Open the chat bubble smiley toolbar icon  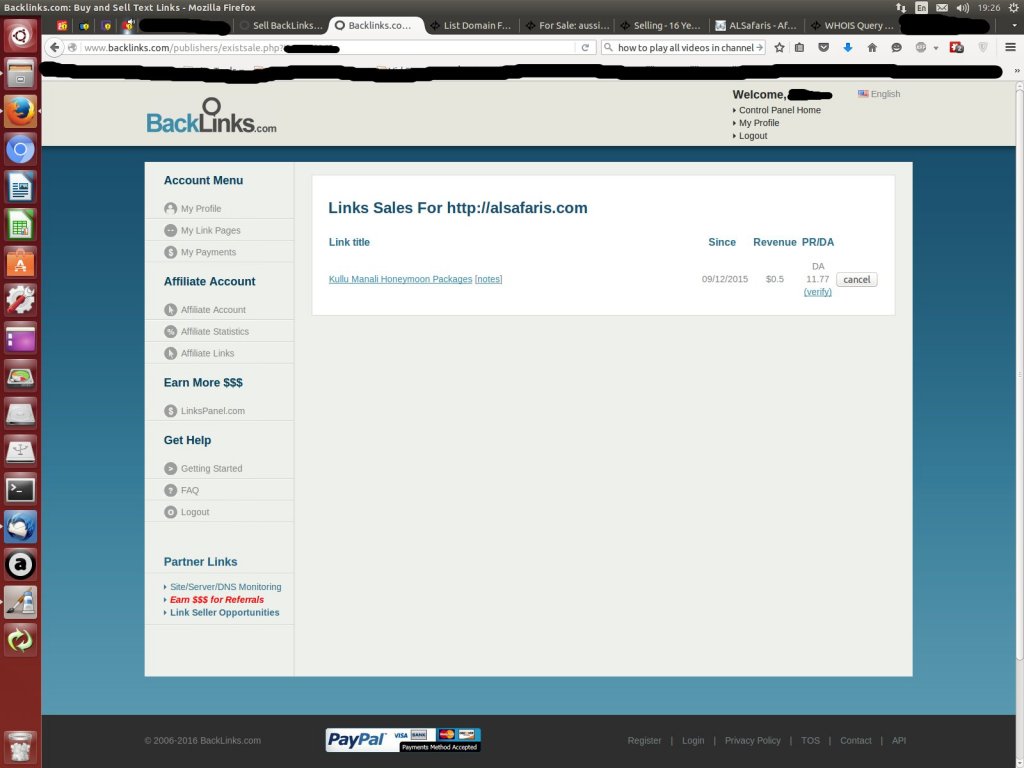896,48
